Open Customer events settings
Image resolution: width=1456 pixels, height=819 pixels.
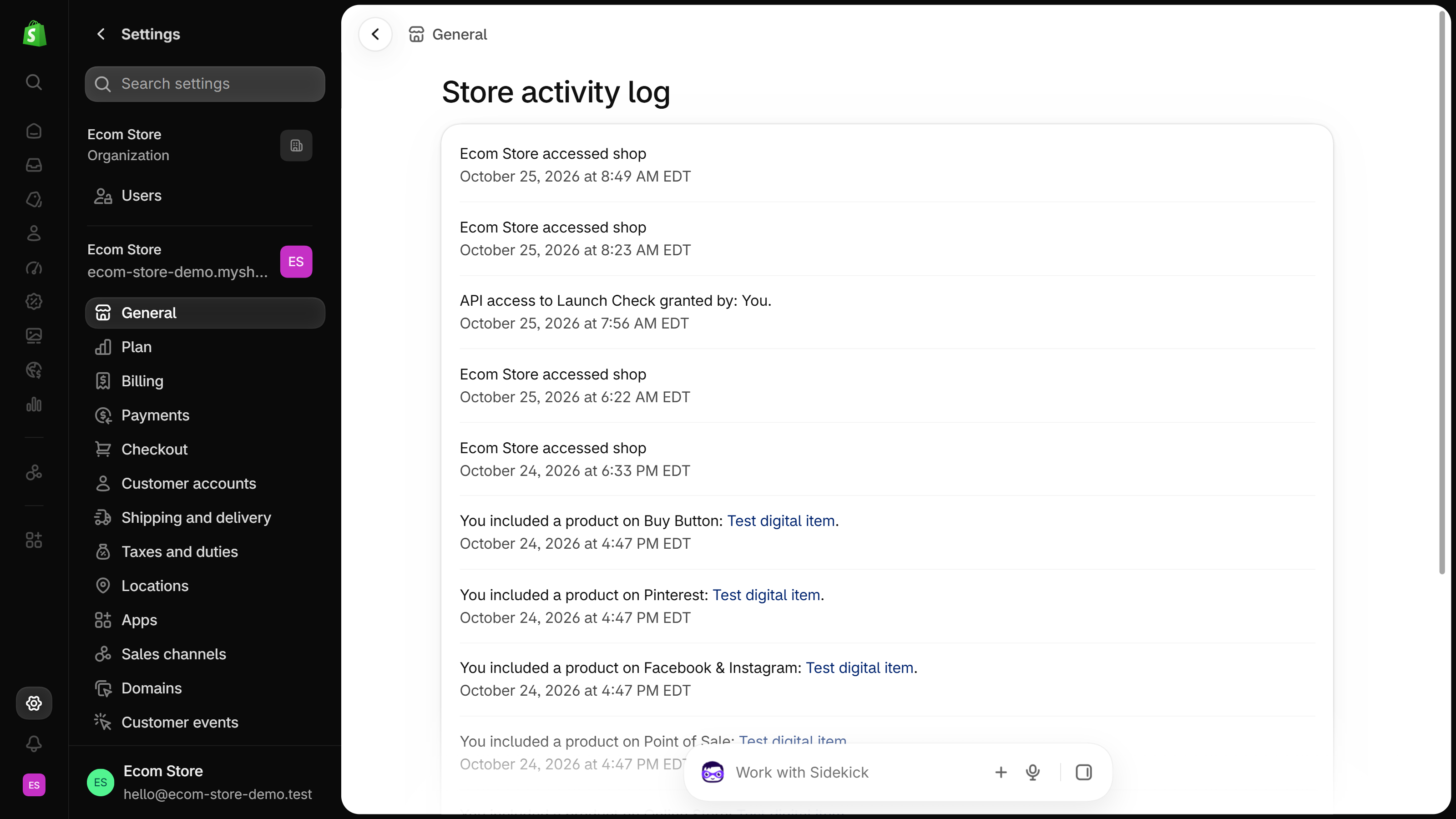[x=205, y=723]
